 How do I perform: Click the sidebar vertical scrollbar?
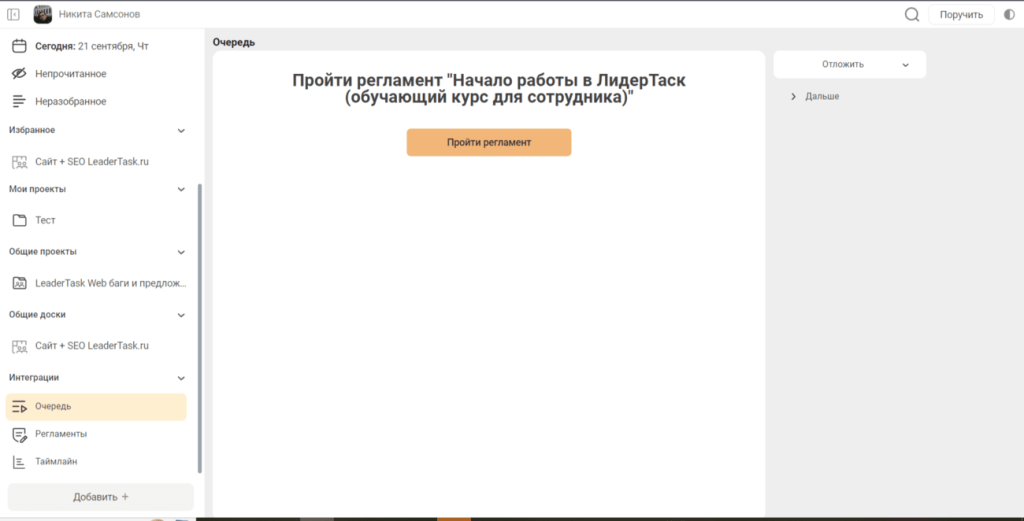point(200,328)
